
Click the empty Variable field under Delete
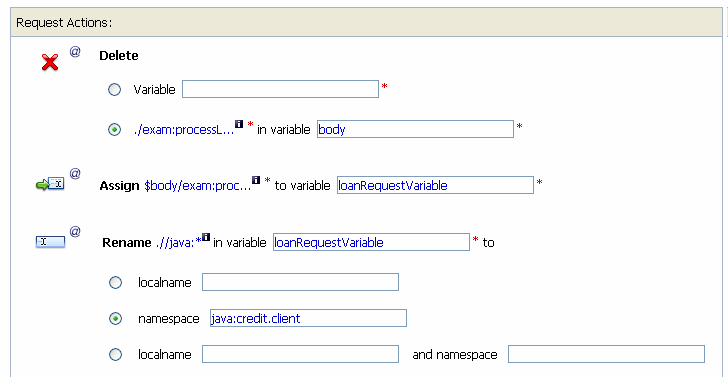tap(280, 89)
